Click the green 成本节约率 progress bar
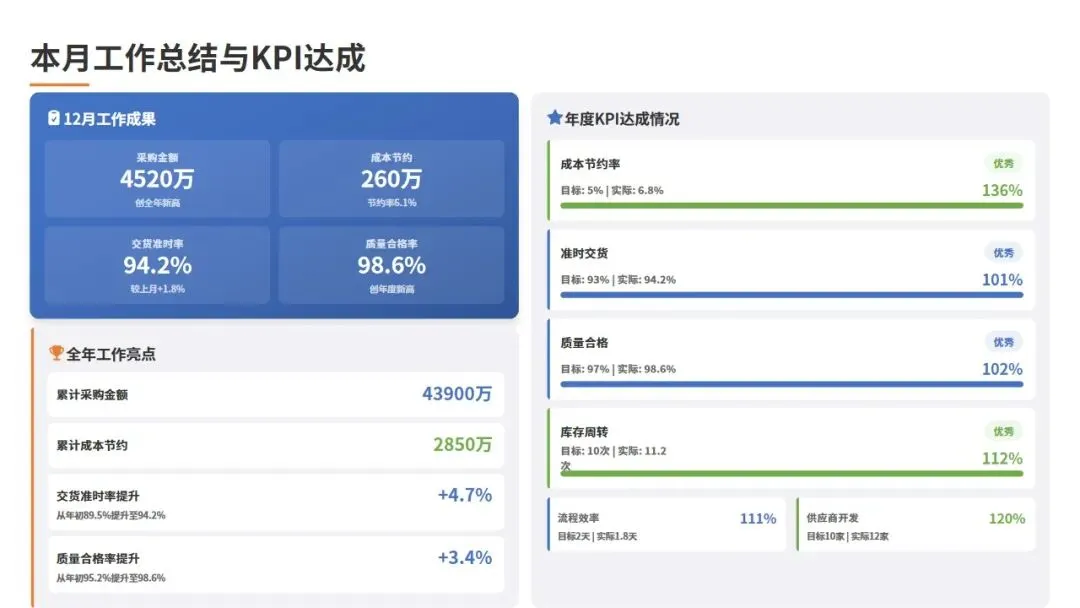This screenshot has width=1080, height=608. tap(790, 206)
